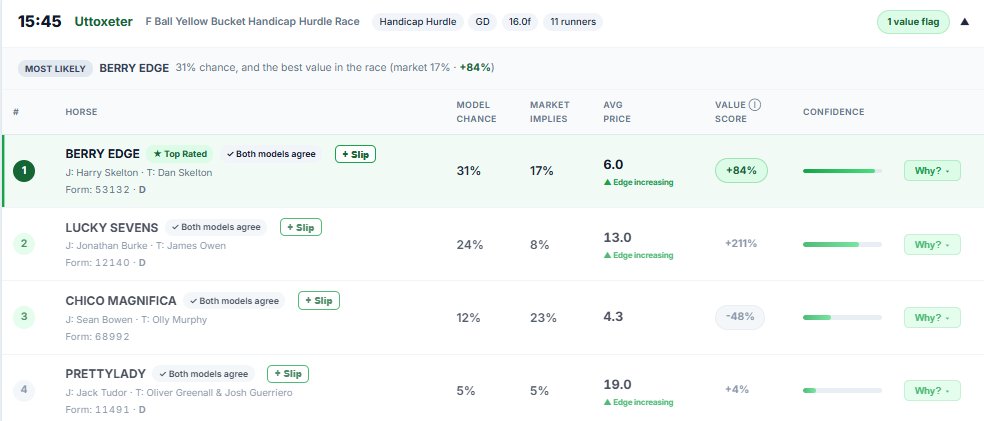The image size is (984, 421).
Task: Click Edge increasing indicator under 19.0
Action: (x=638, y=402)
